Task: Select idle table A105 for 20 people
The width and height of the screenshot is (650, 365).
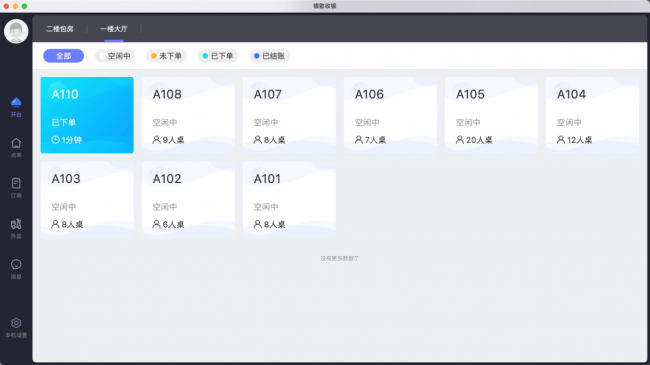Action: click(x=492, y=115)
